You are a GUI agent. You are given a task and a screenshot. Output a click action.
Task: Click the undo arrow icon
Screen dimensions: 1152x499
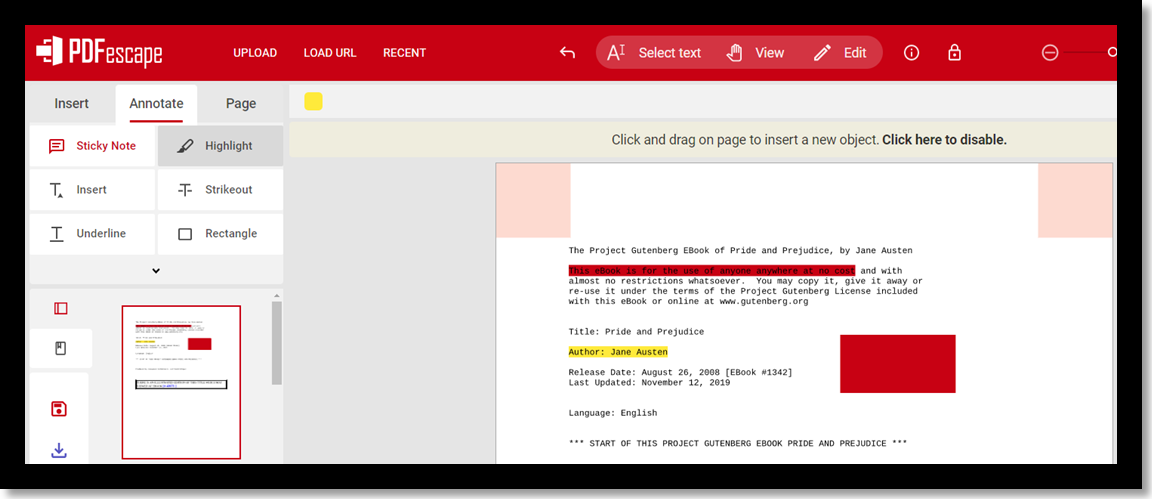tap(567, 52)
